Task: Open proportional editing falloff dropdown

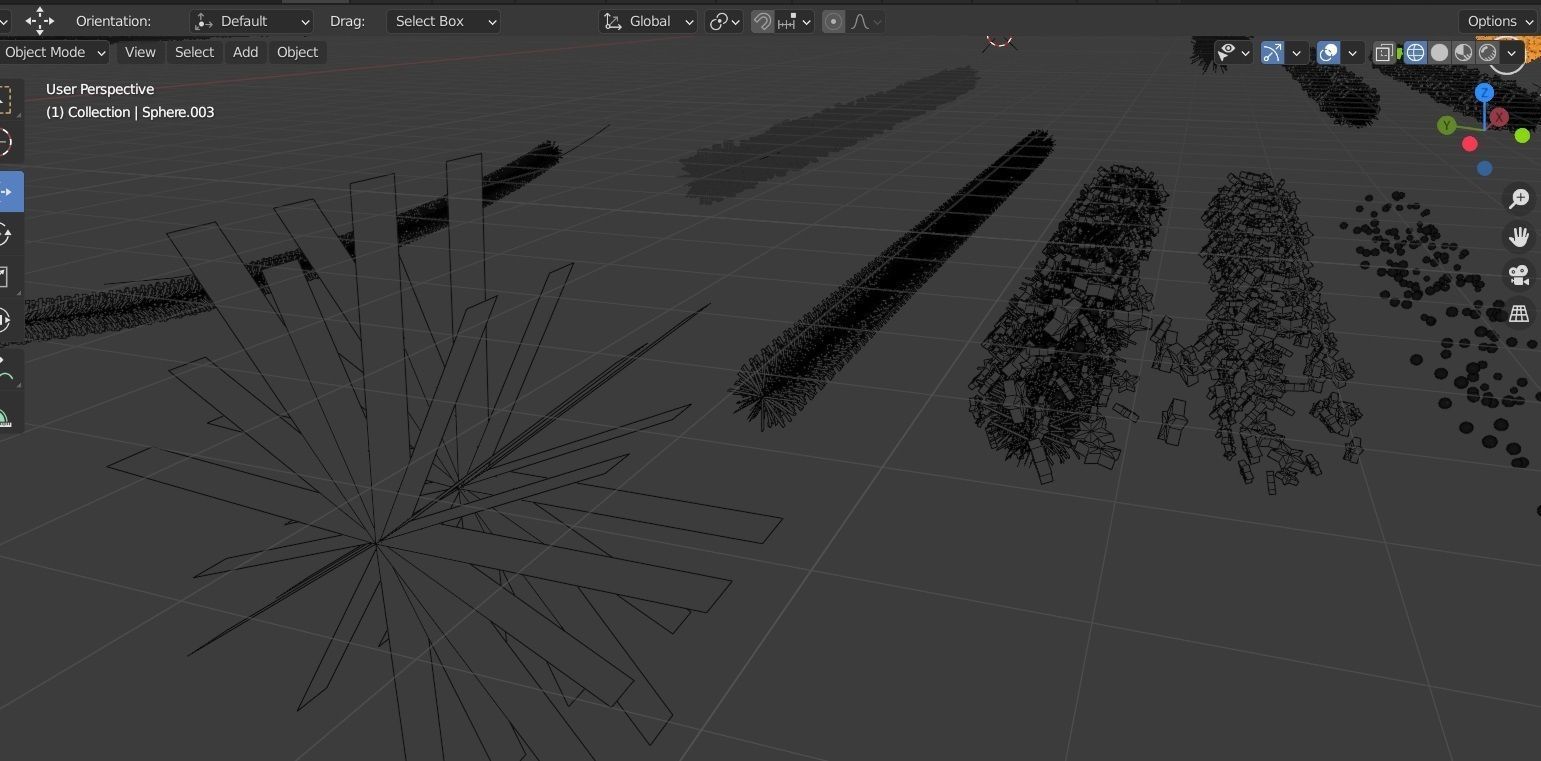Action: click(865, 21)
